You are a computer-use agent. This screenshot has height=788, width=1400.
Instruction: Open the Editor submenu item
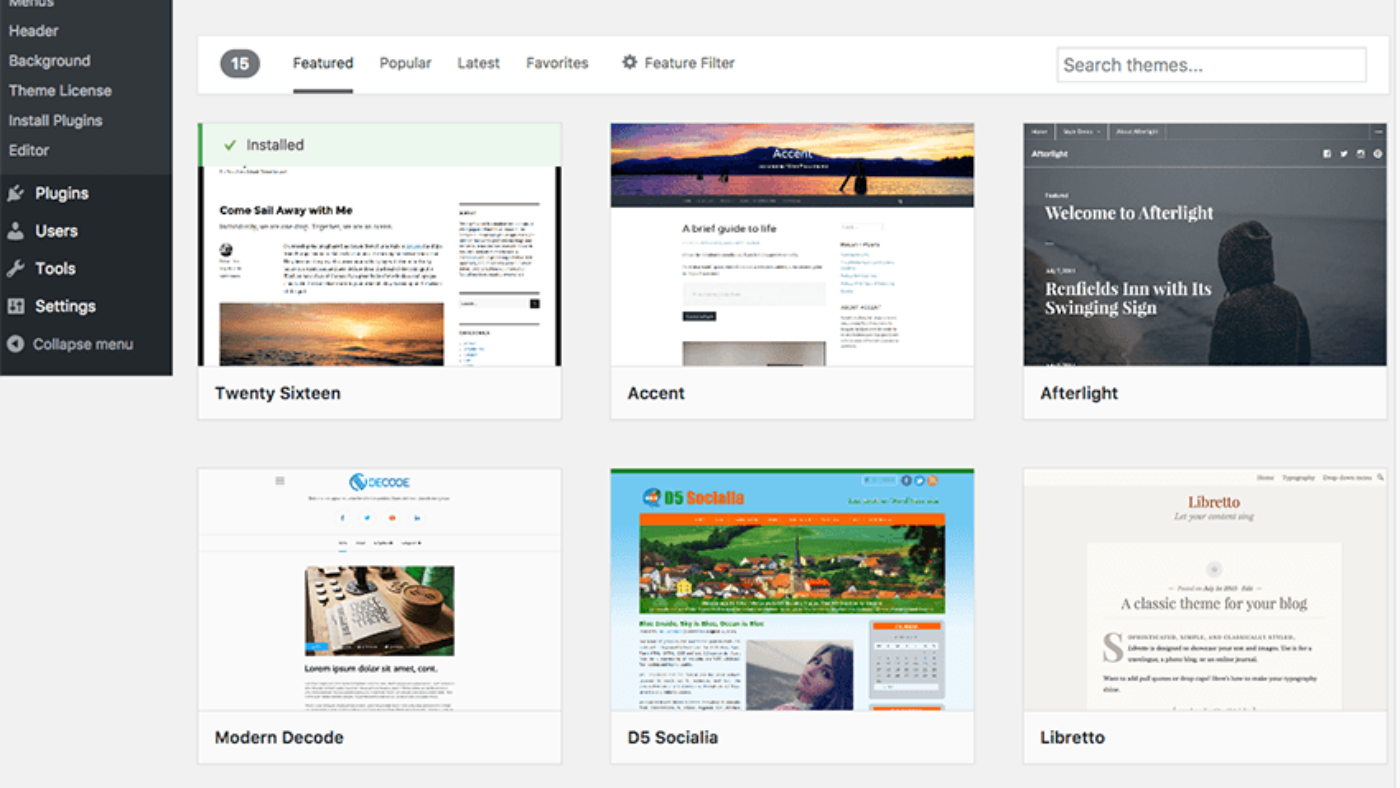[29, 150]
